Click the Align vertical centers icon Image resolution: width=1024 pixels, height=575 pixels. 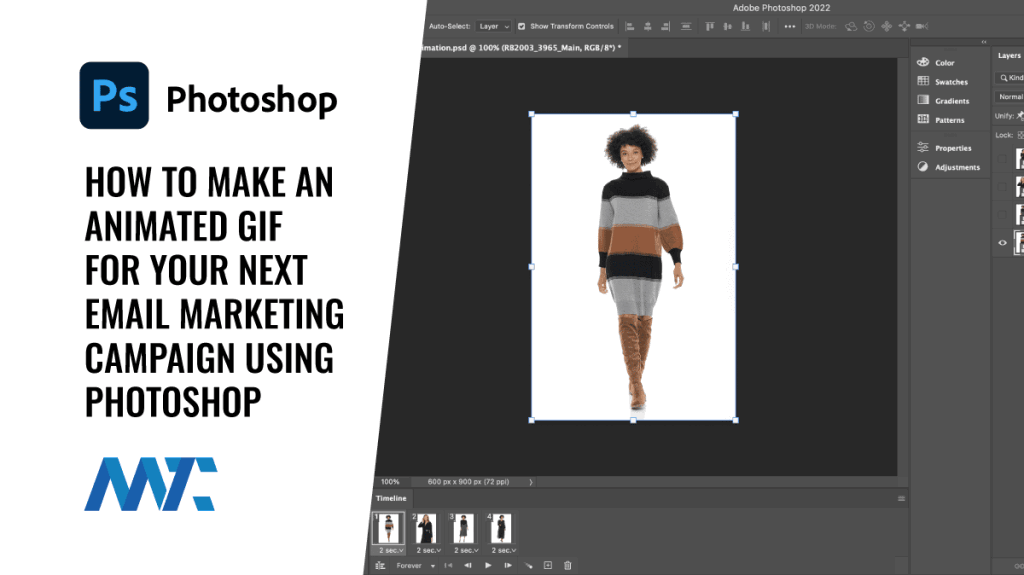(x=728, y=27)
